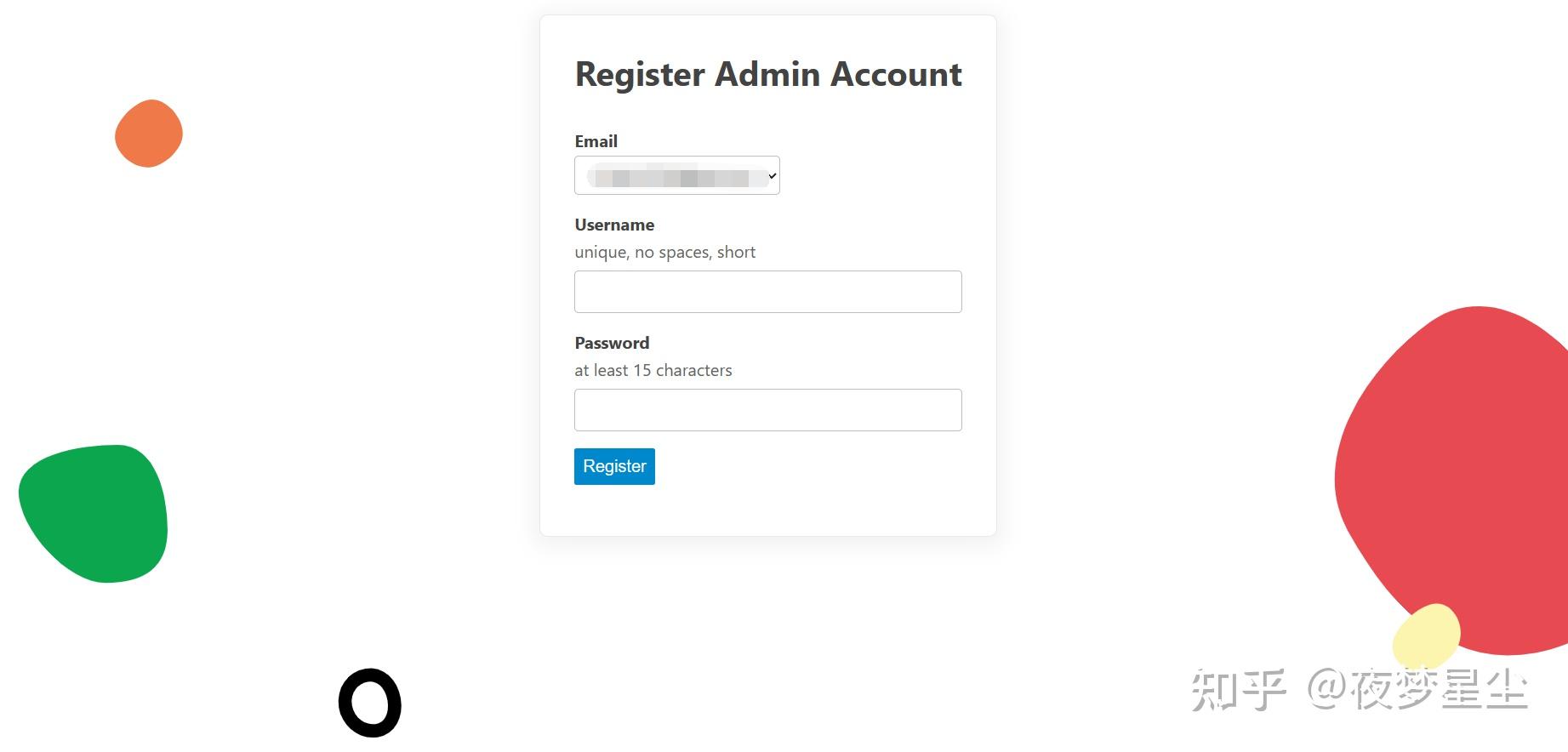Click the green blob shape
The width and height of the screenshot is (1568, 752).
click(x=94, y=514)
